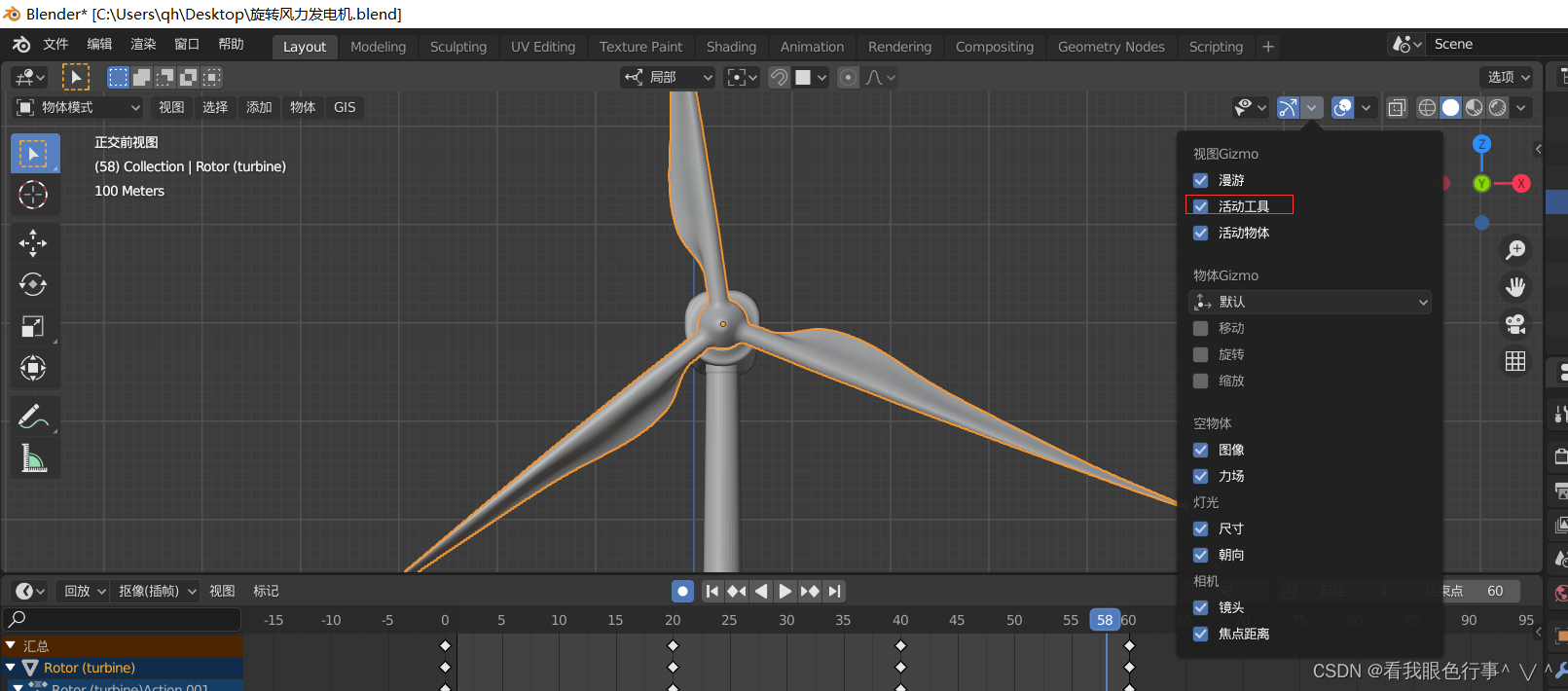Image resolution: width=1568 pixels, height=691 pixels.
Task: Click the pan view hand icon
Action: pyautogui.click(x=1515, y=287)
